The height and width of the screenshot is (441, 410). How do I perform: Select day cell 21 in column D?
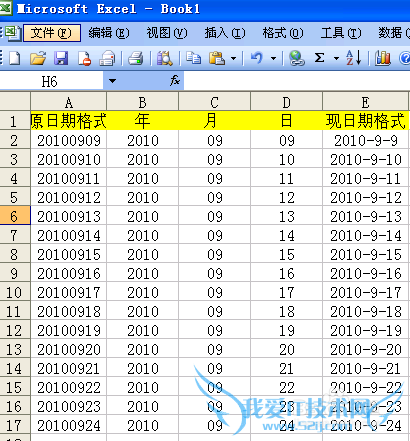click(287, 368)
